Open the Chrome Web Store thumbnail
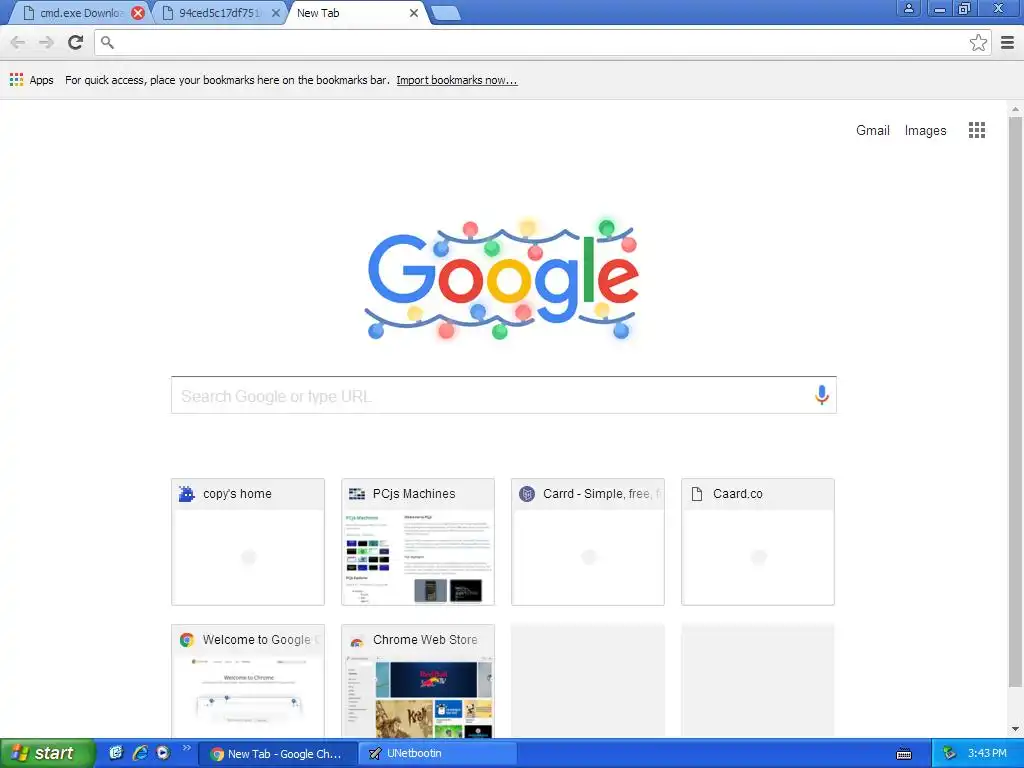The image size is (1024, 768). click(417, 681)
